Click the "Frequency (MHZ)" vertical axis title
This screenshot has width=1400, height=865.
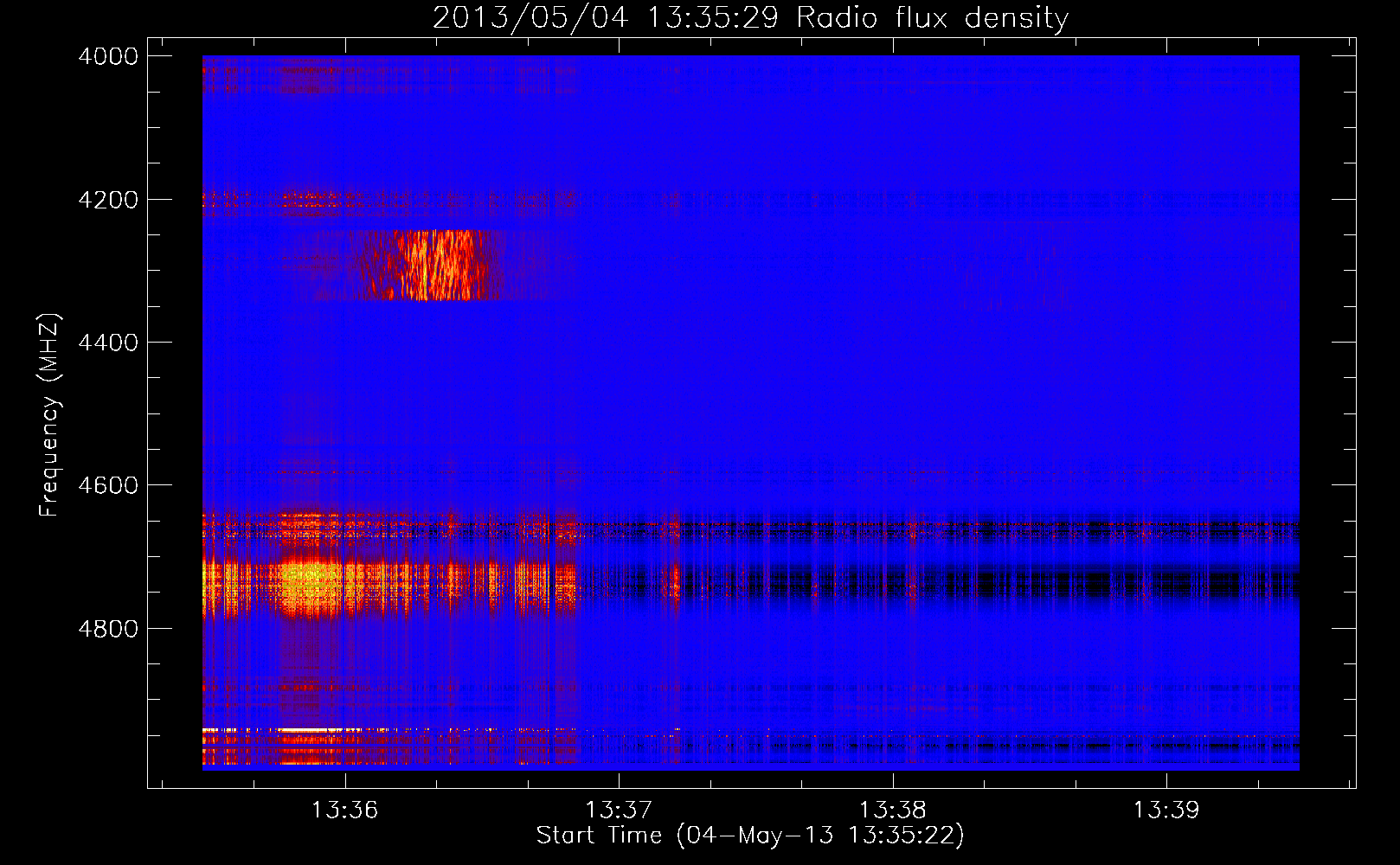click(x=50, y=415)
